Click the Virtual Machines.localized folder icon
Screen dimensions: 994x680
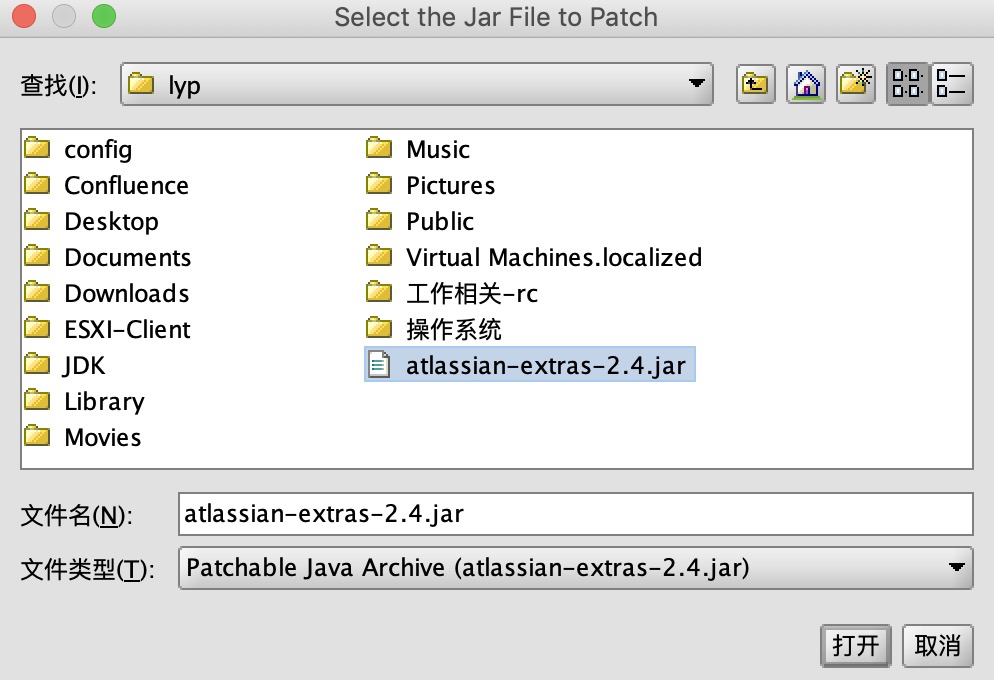[x=379, y=256]
